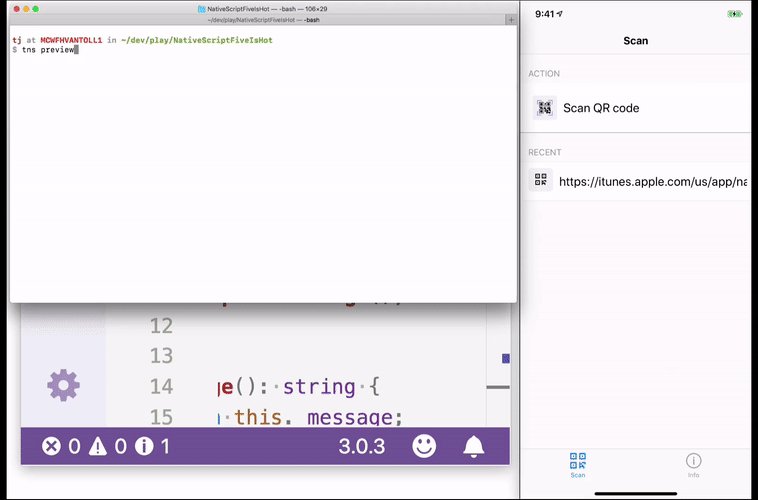Switch to the Info tab
The width and height of the screenshot is (758, 500).
(x=693, y=465)
